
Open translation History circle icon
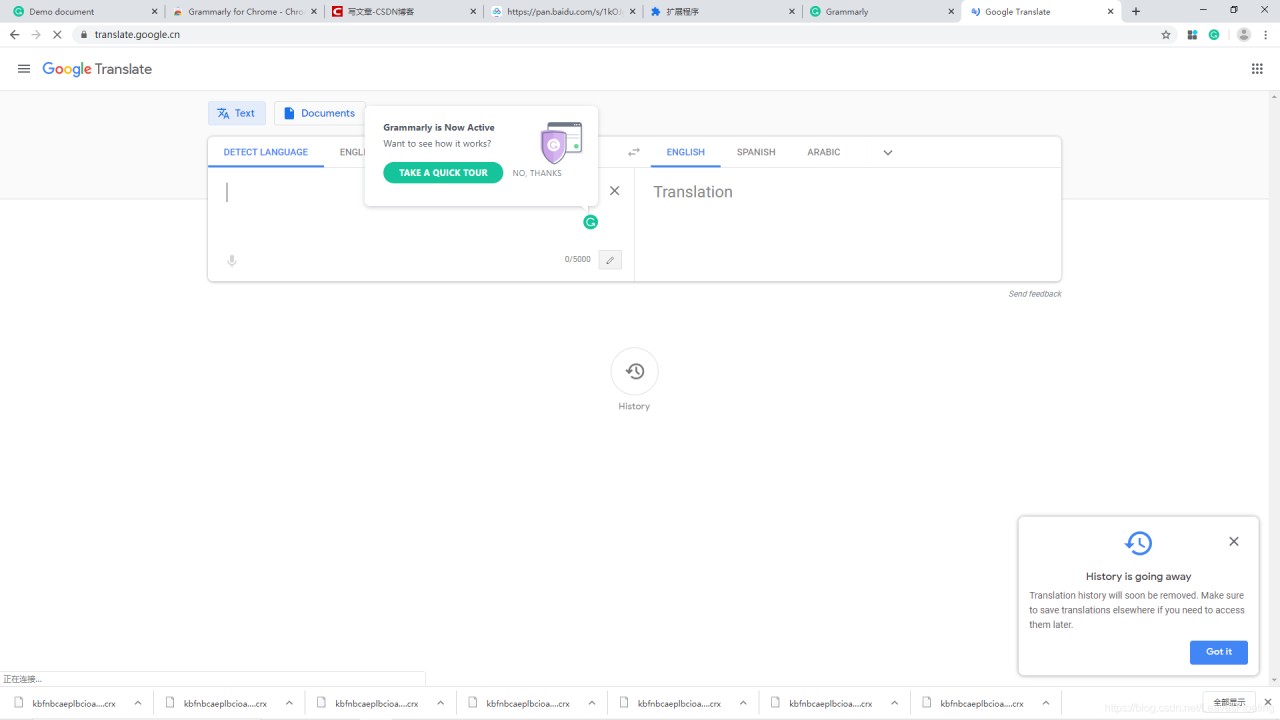[635, 371]
